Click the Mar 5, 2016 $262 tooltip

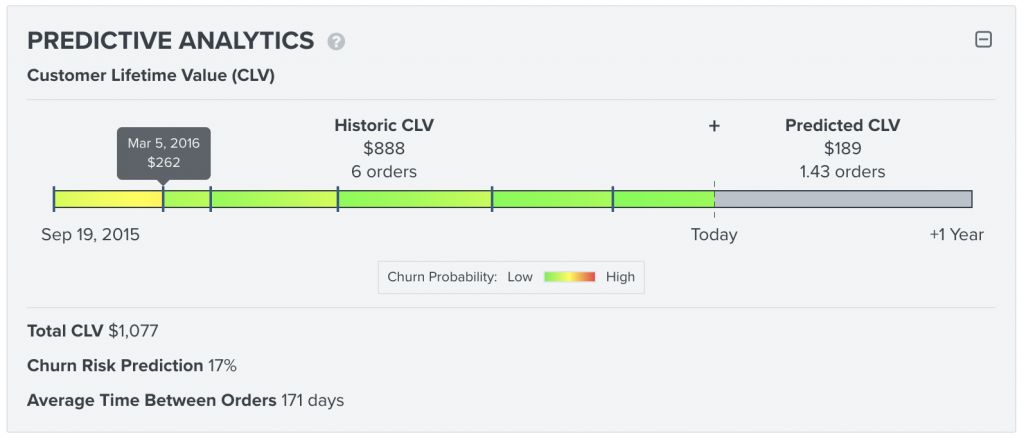coord(164,153)
